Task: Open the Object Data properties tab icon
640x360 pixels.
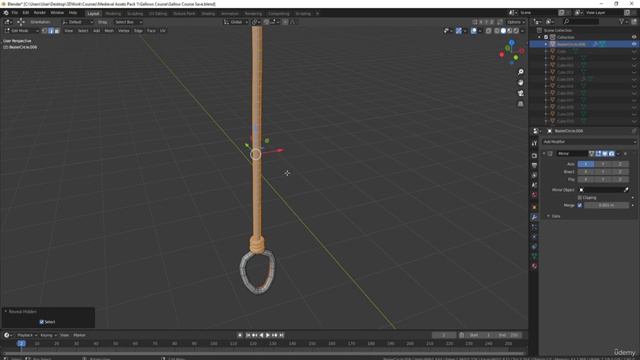Action: 534,256
